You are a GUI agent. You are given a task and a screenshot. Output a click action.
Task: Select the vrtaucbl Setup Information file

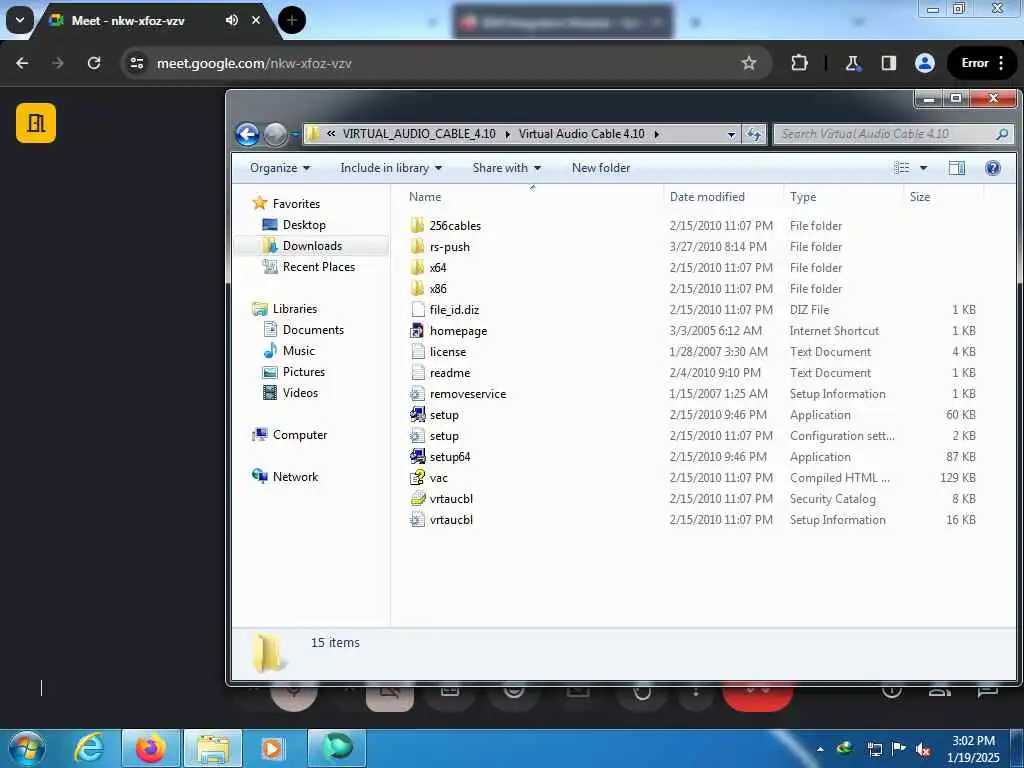[x=451, y=520]
